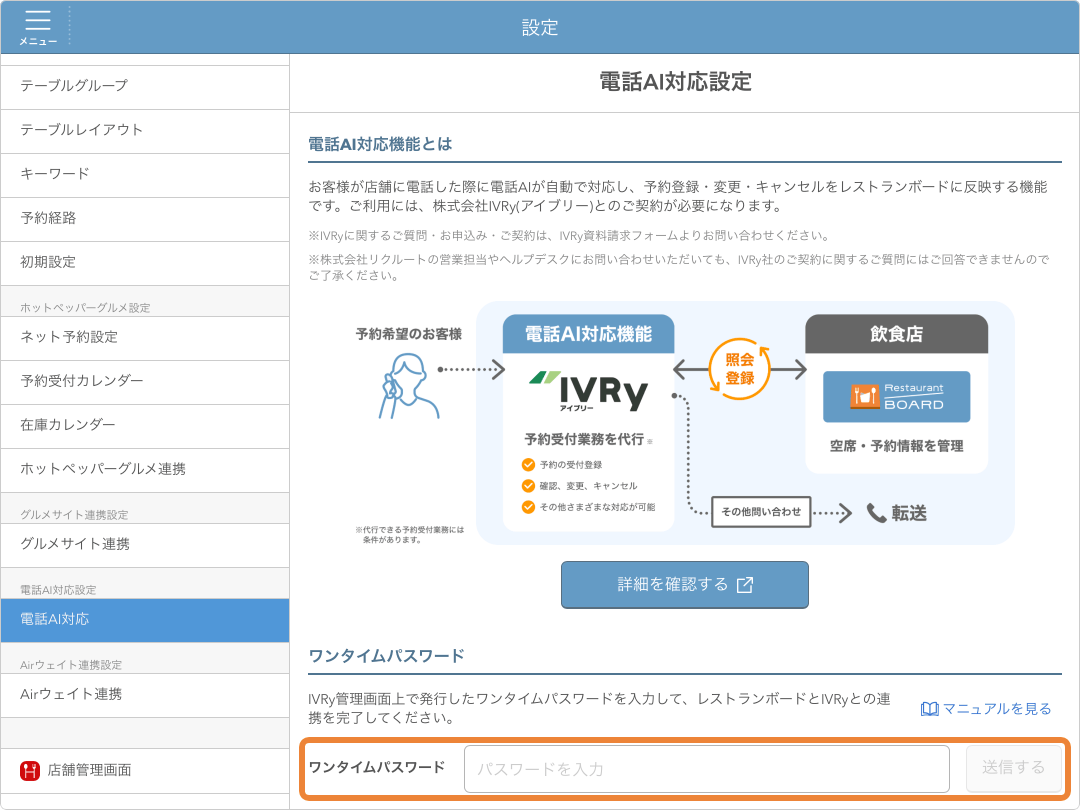The image size is (1080, 810).
Task: Open 在庫カレンダー
Action: point(145,426)
